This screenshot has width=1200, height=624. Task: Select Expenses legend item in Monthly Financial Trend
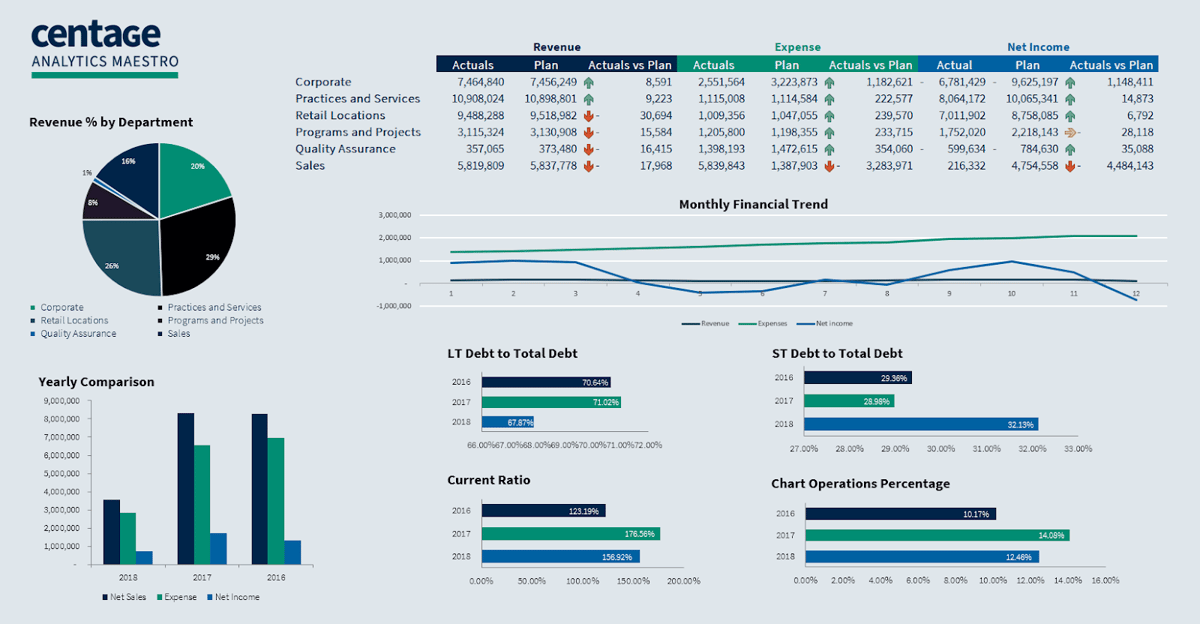click(x=772, y=323)
